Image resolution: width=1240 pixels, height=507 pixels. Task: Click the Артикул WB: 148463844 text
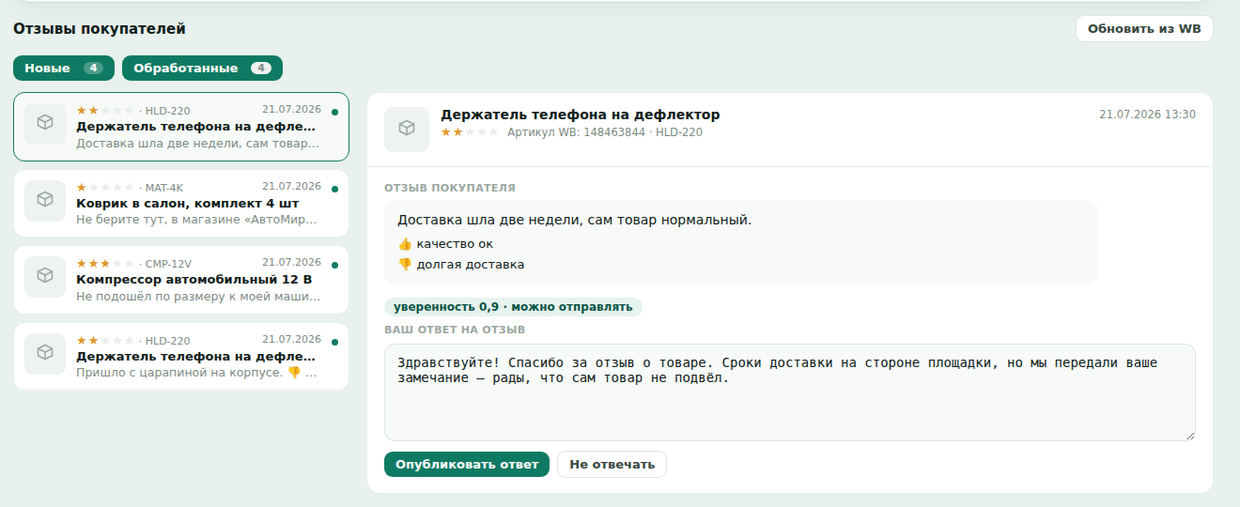point(577,132)
